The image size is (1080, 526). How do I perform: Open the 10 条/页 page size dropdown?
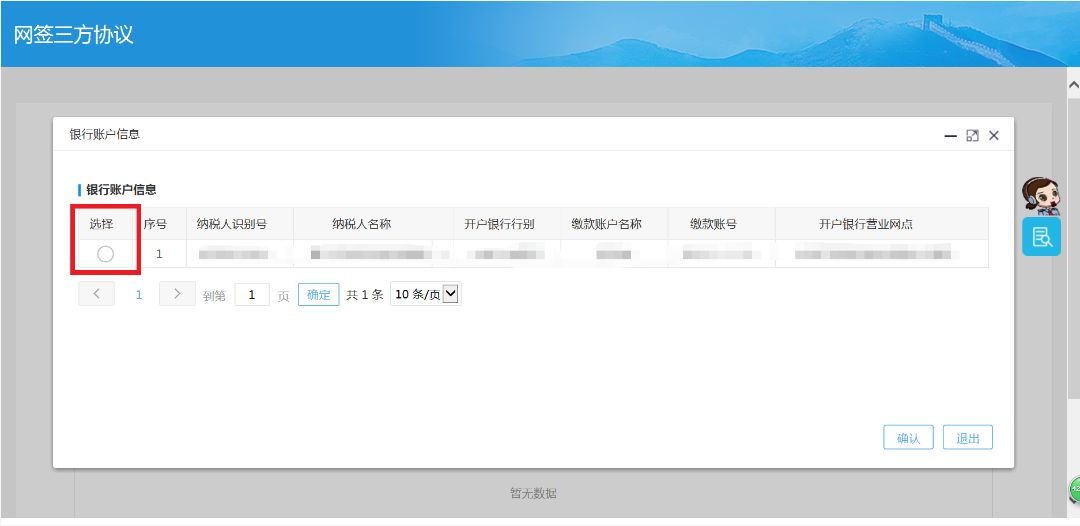pos(426,295)
